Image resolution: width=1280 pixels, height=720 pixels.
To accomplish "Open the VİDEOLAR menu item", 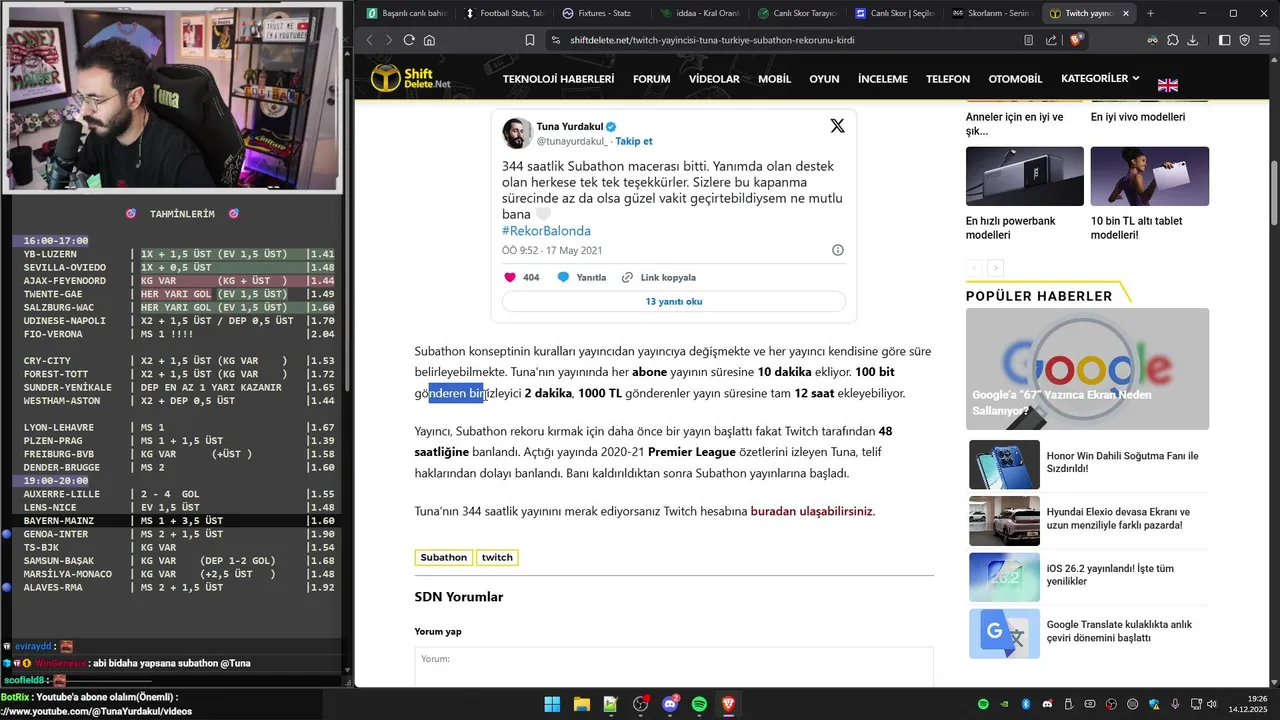I will tap(714, 79).
